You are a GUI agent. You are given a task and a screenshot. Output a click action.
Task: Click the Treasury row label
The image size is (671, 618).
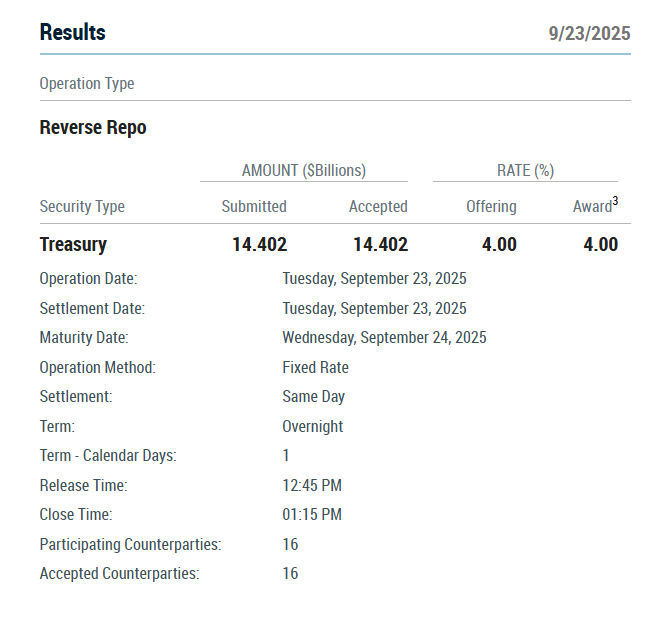73,244
